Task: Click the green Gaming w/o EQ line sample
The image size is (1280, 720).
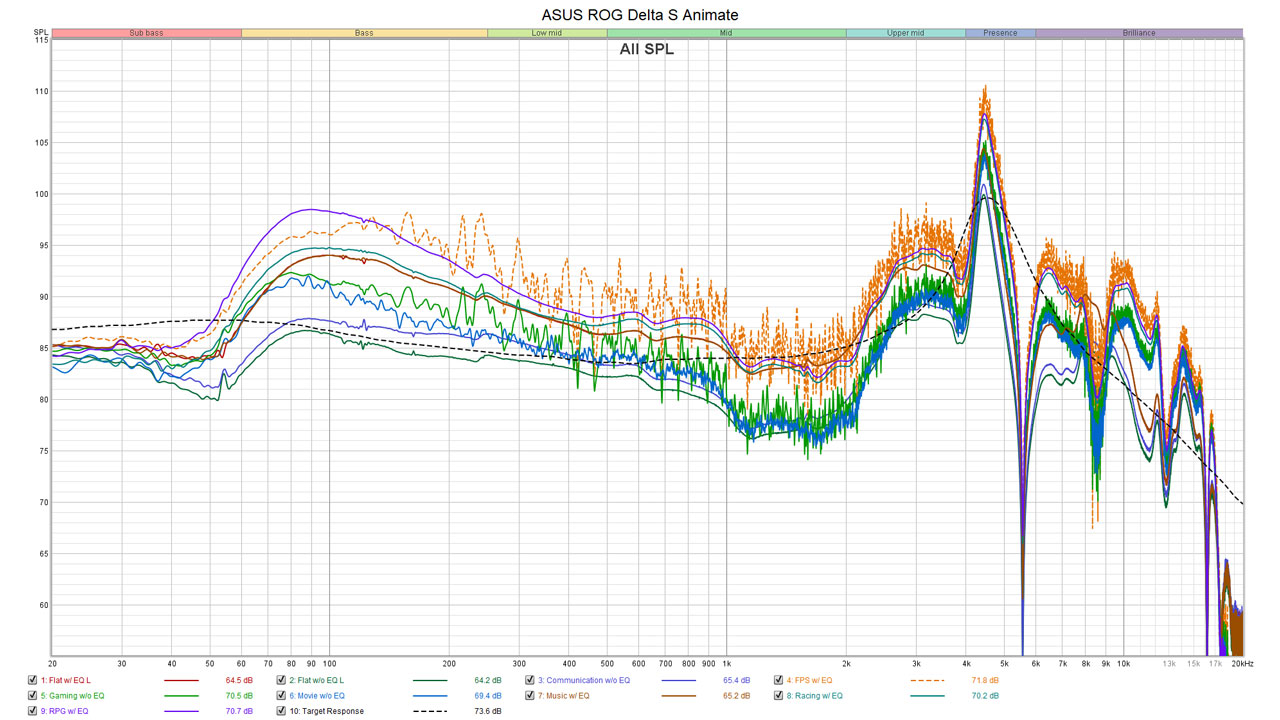Action: [x=181, y=695]
